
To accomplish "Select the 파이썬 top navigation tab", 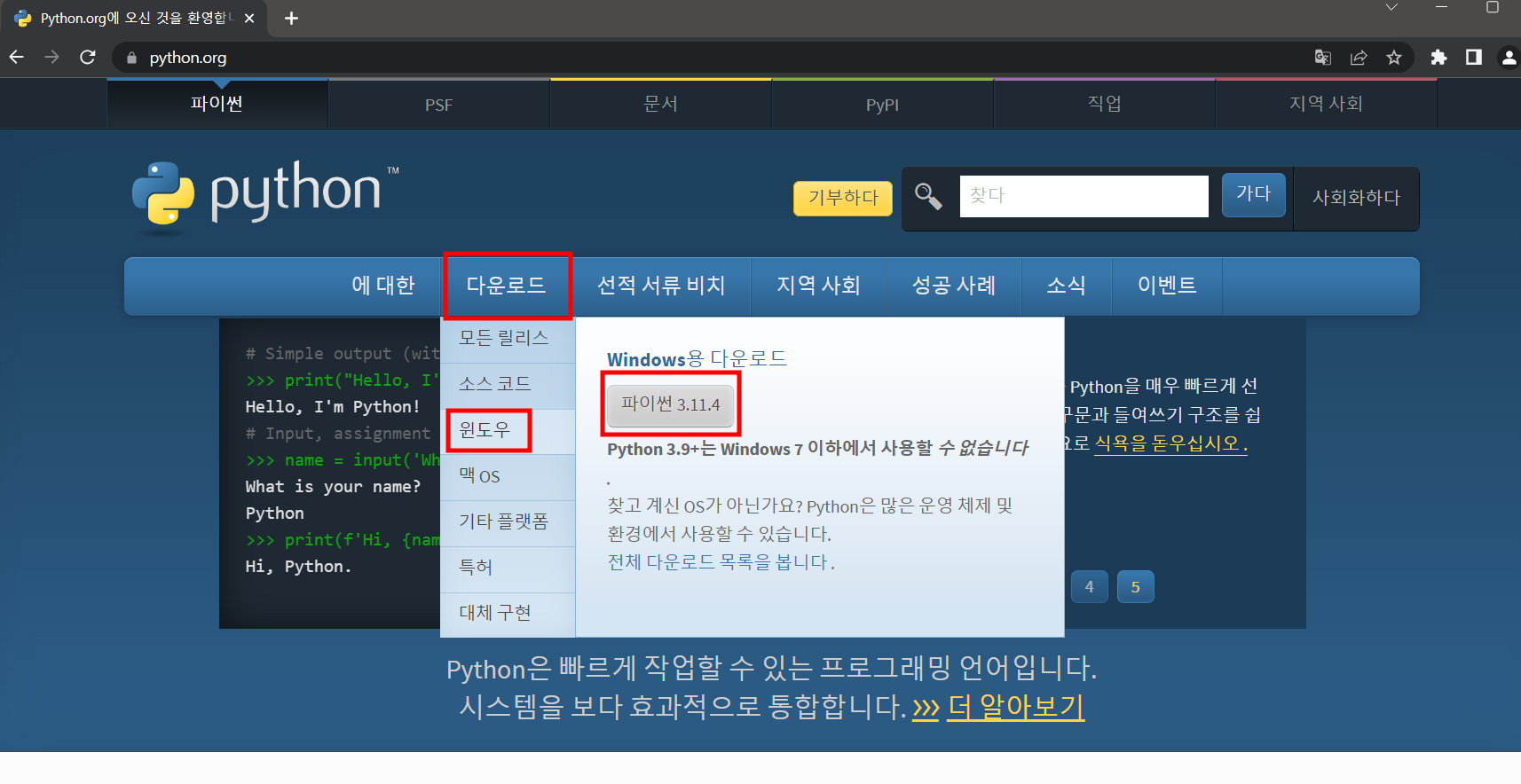I will [217, 104].
